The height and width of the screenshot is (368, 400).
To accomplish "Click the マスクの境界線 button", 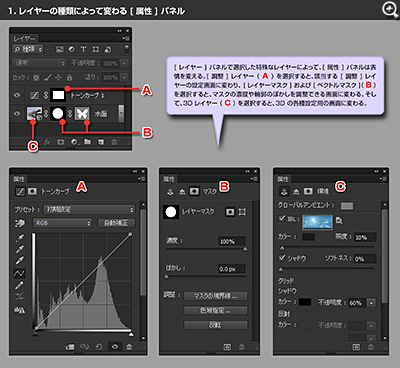I will pos(215,296).
